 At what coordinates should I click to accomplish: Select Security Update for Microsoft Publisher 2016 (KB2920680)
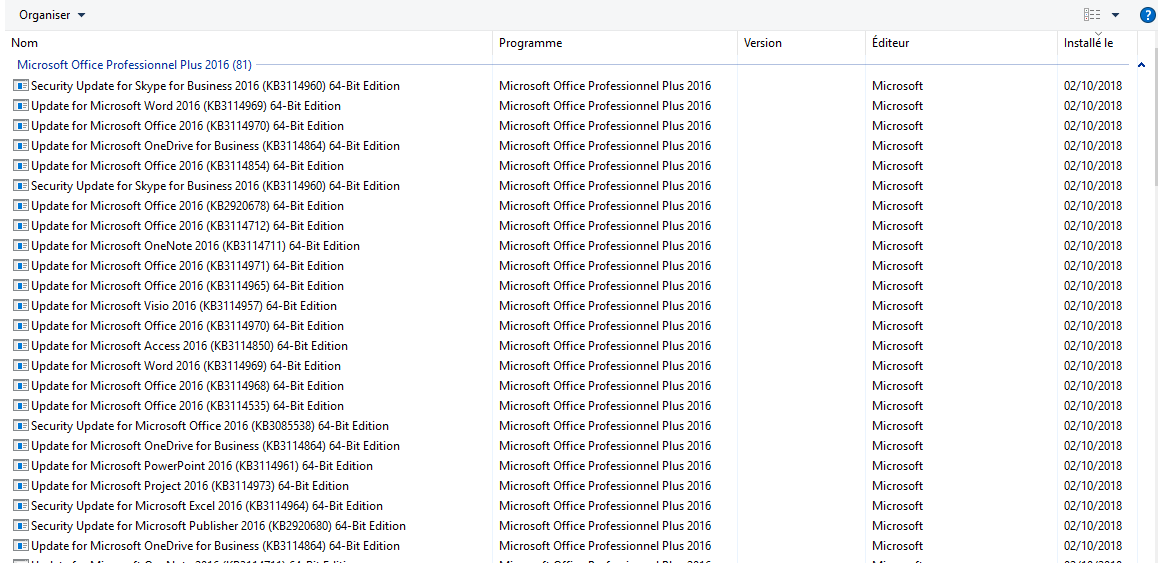pyautogui.click(x=219, y=525)
